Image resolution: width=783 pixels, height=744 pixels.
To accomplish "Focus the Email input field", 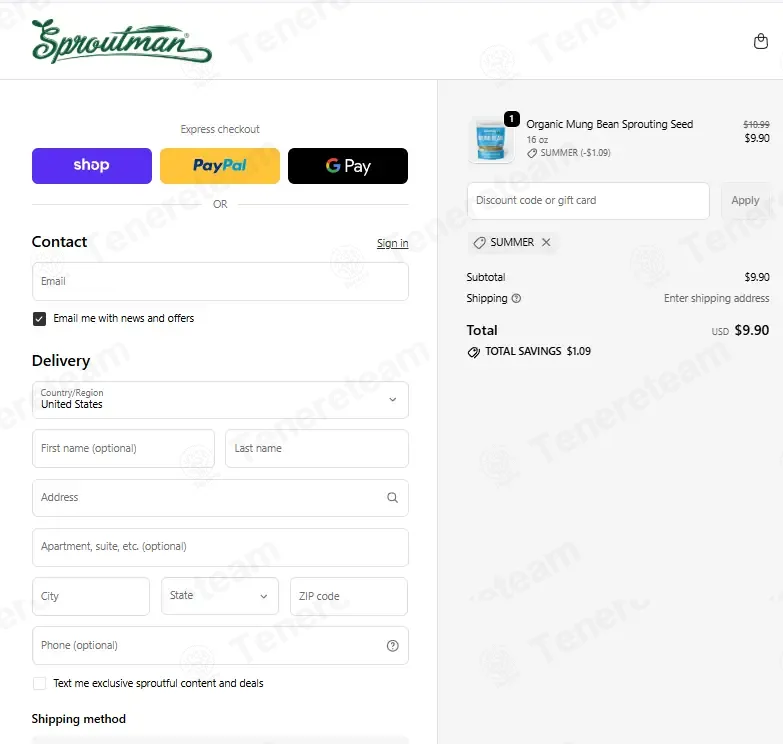I will [x=220, y=282].
